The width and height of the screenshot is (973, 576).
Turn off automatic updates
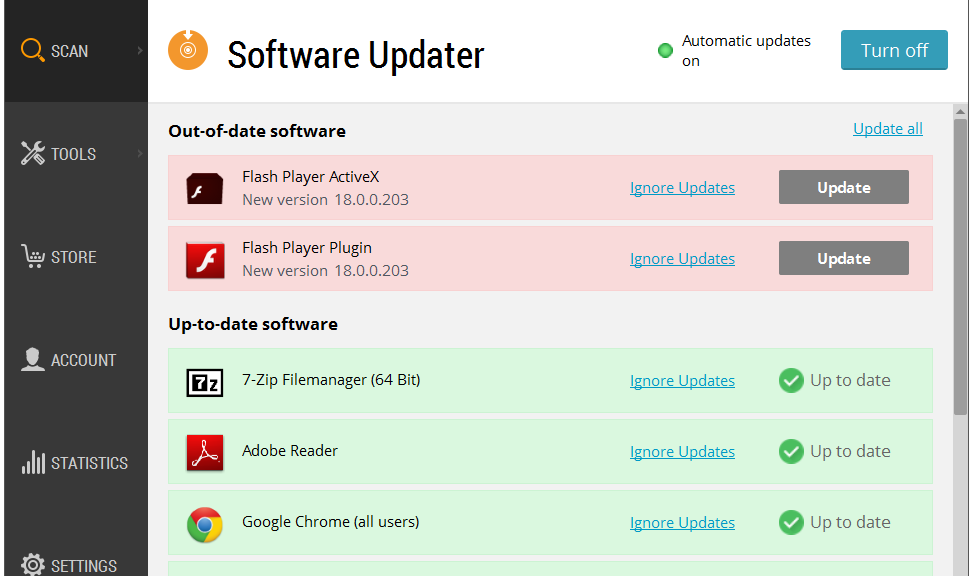pyautogui.click(x=894, y=50)
